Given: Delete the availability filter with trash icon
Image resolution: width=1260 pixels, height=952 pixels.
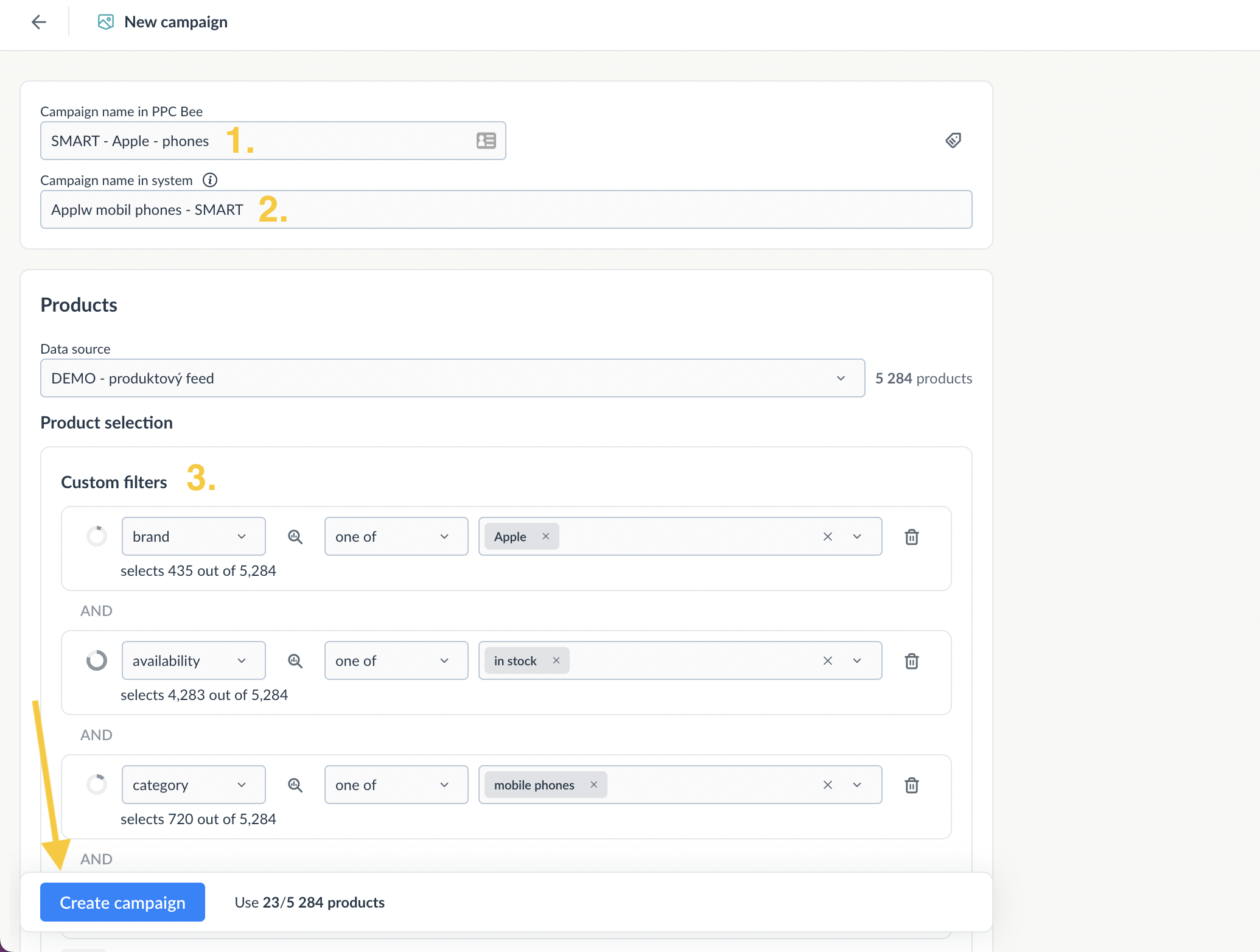Looking at the screenshot, I should tap(911, 660).
